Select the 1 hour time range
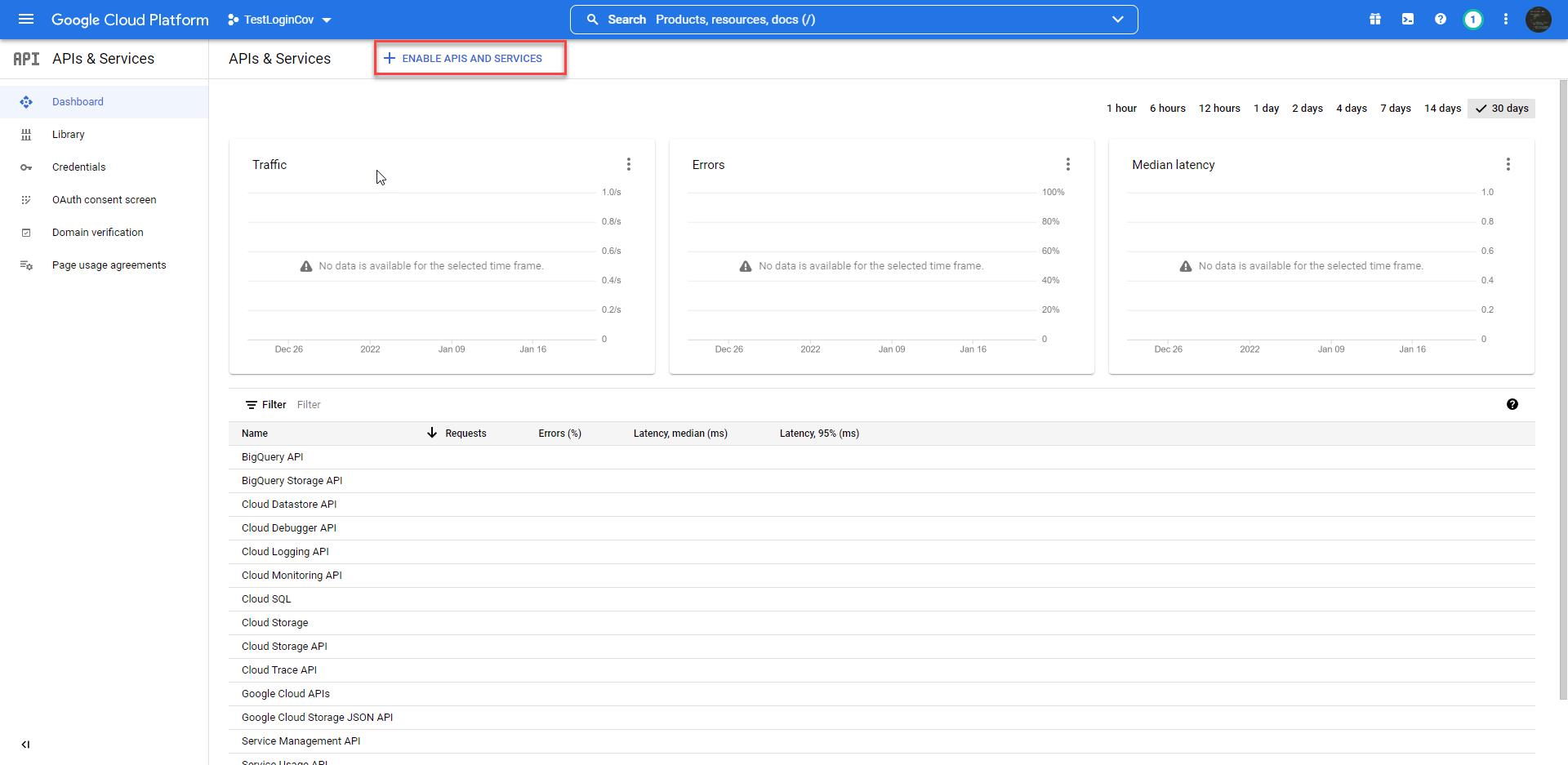 pos(1121,109)
